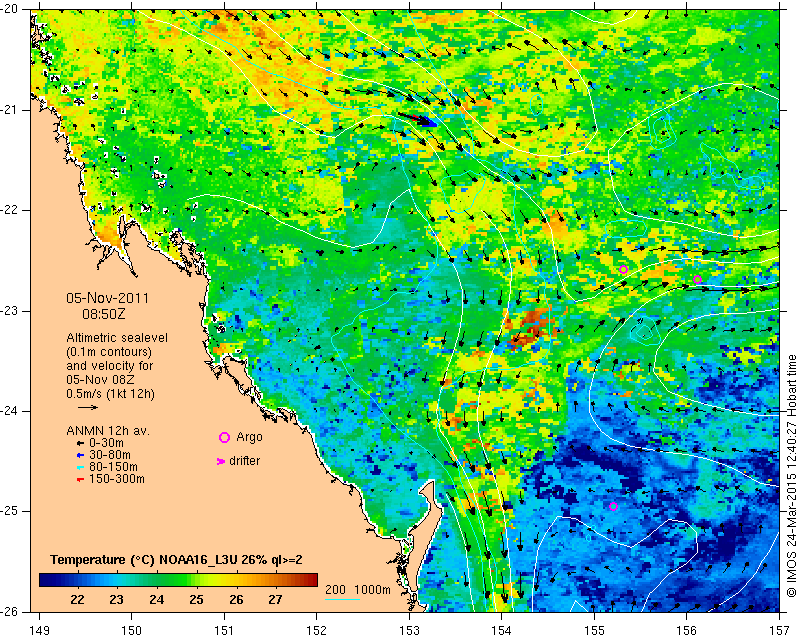Click the latitude axis label -20
Image resolution: width=800 pixels, height=640 pixels.
click(10, 10)
